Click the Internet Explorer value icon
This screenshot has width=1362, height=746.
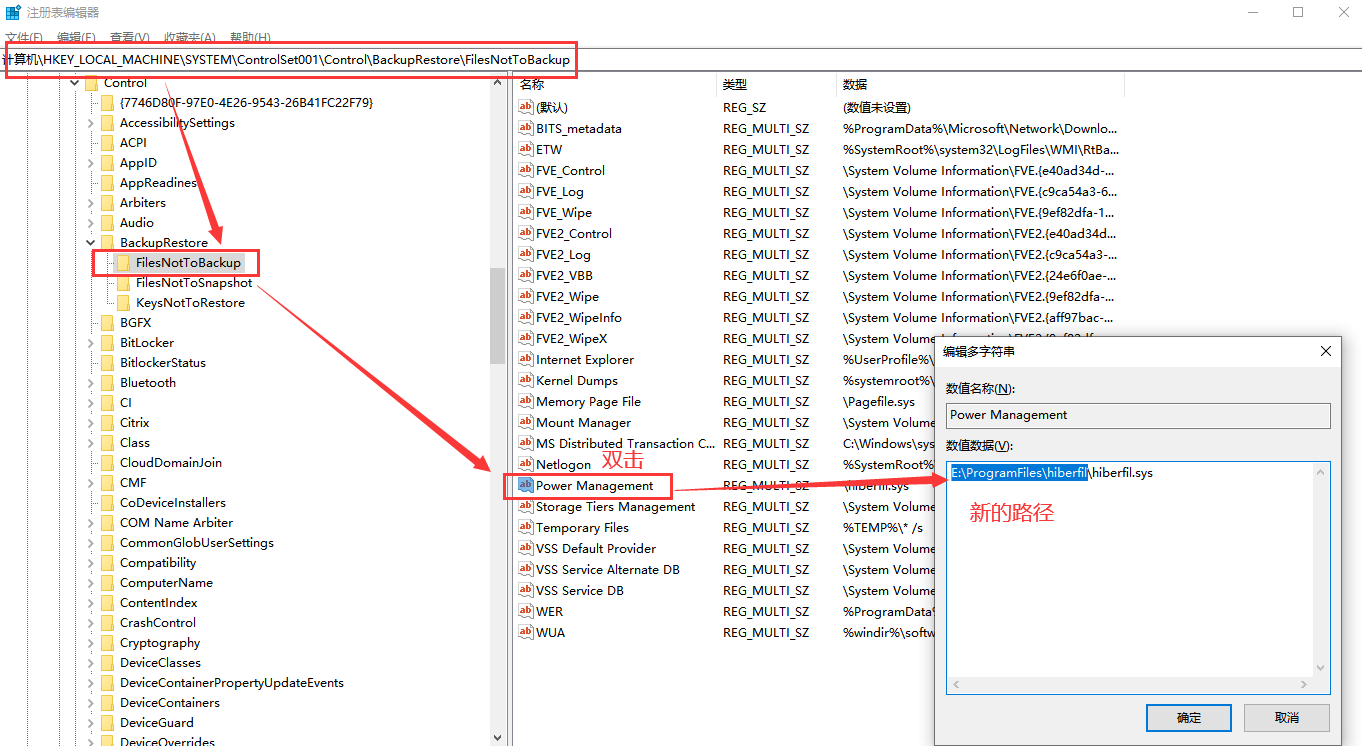click(x=526, y=359)
